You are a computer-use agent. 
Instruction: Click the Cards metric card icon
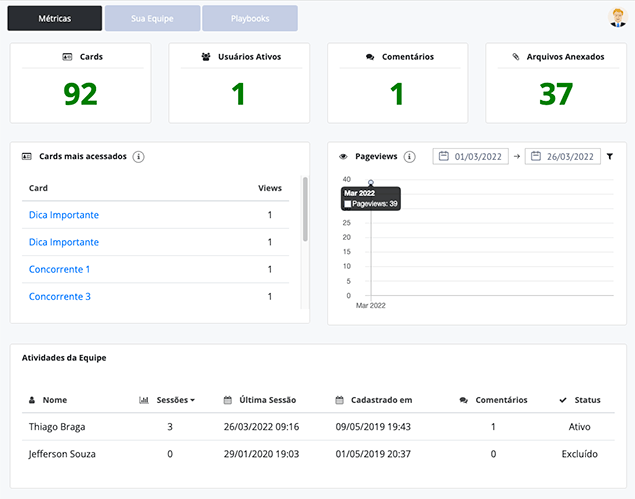67,57
